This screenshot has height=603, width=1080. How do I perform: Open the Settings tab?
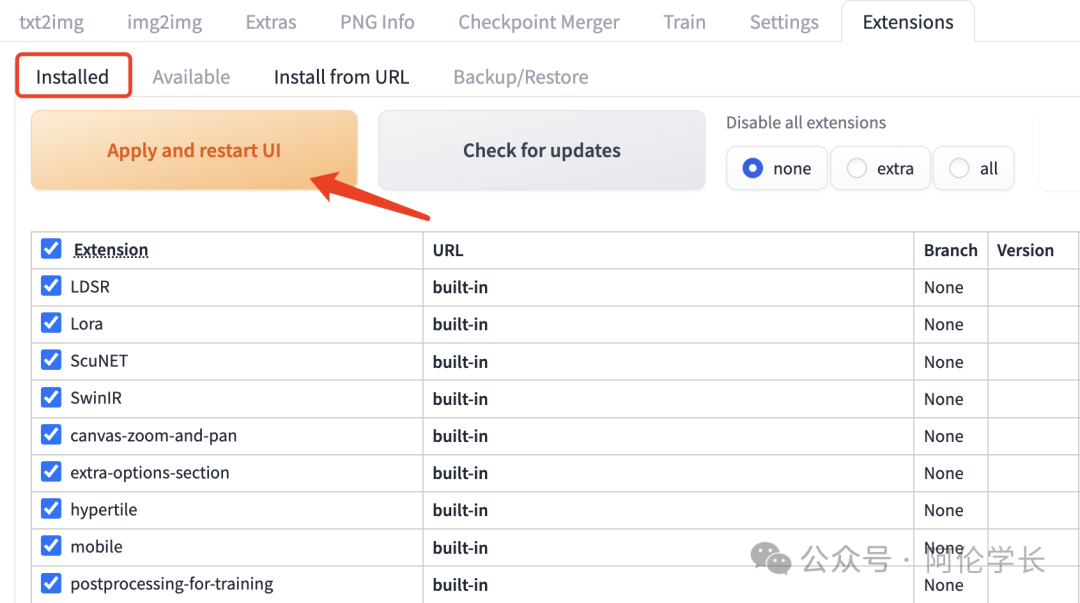pos(784,22)
